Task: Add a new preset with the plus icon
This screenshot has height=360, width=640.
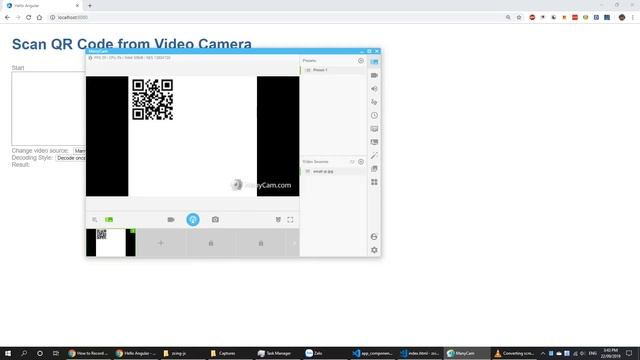Action: (x=361, y=60)
